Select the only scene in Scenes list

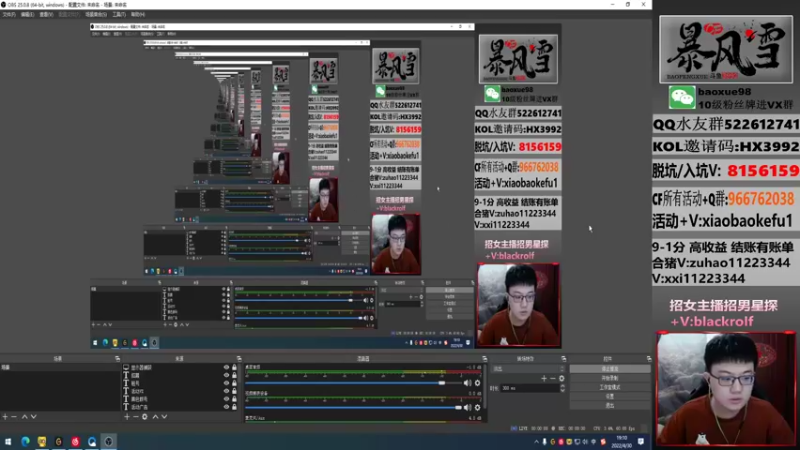pos(60,367)
